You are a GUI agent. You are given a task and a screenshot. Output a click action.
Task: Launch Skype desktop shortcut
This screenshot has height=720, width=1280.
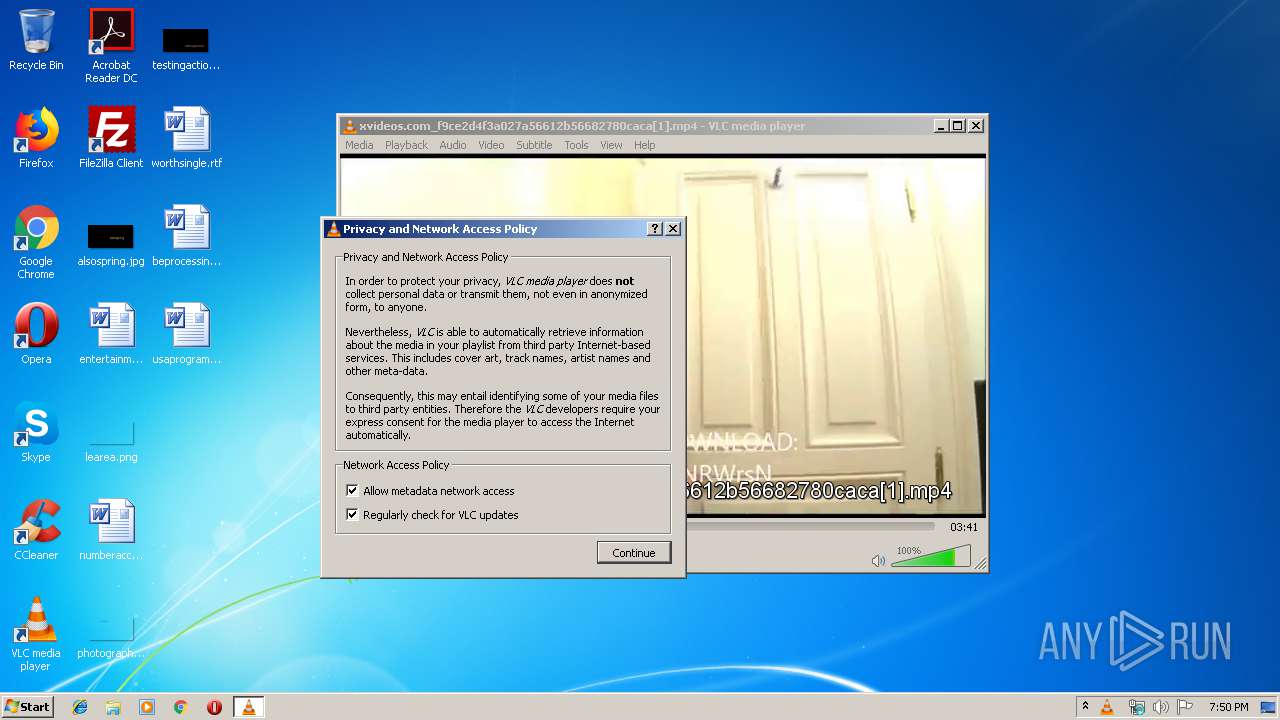[36, 432]
